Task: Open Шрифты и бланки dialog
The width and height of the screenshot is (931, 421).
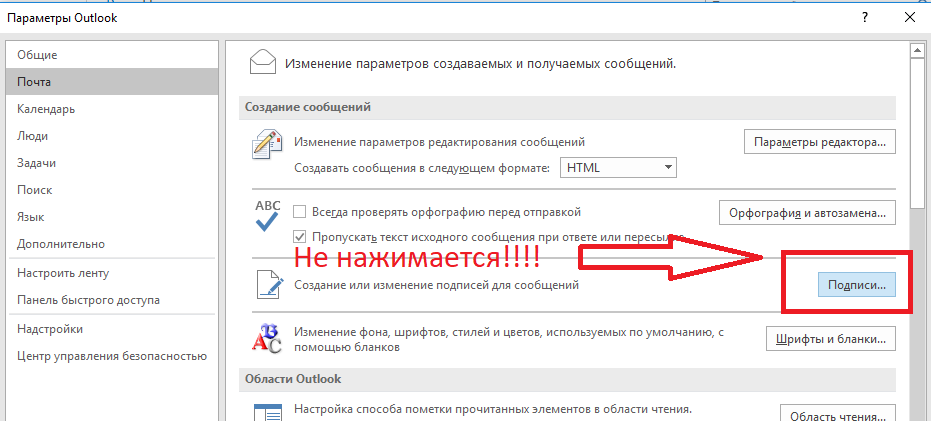Action: (831, 340)
